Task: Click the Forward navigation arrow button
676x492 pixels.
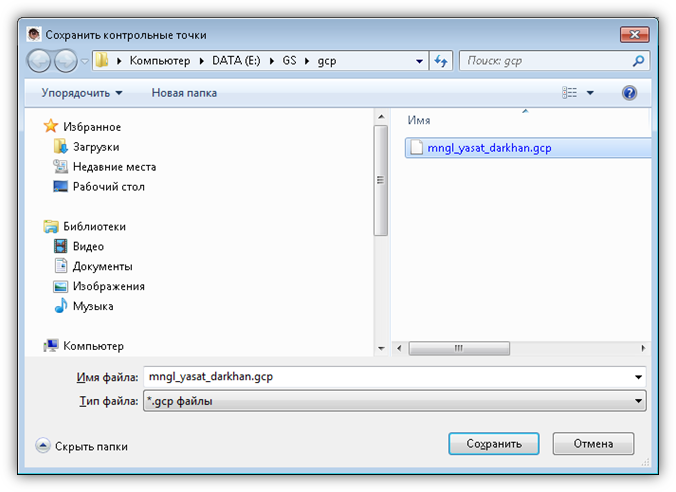Action: coord(65,61)
